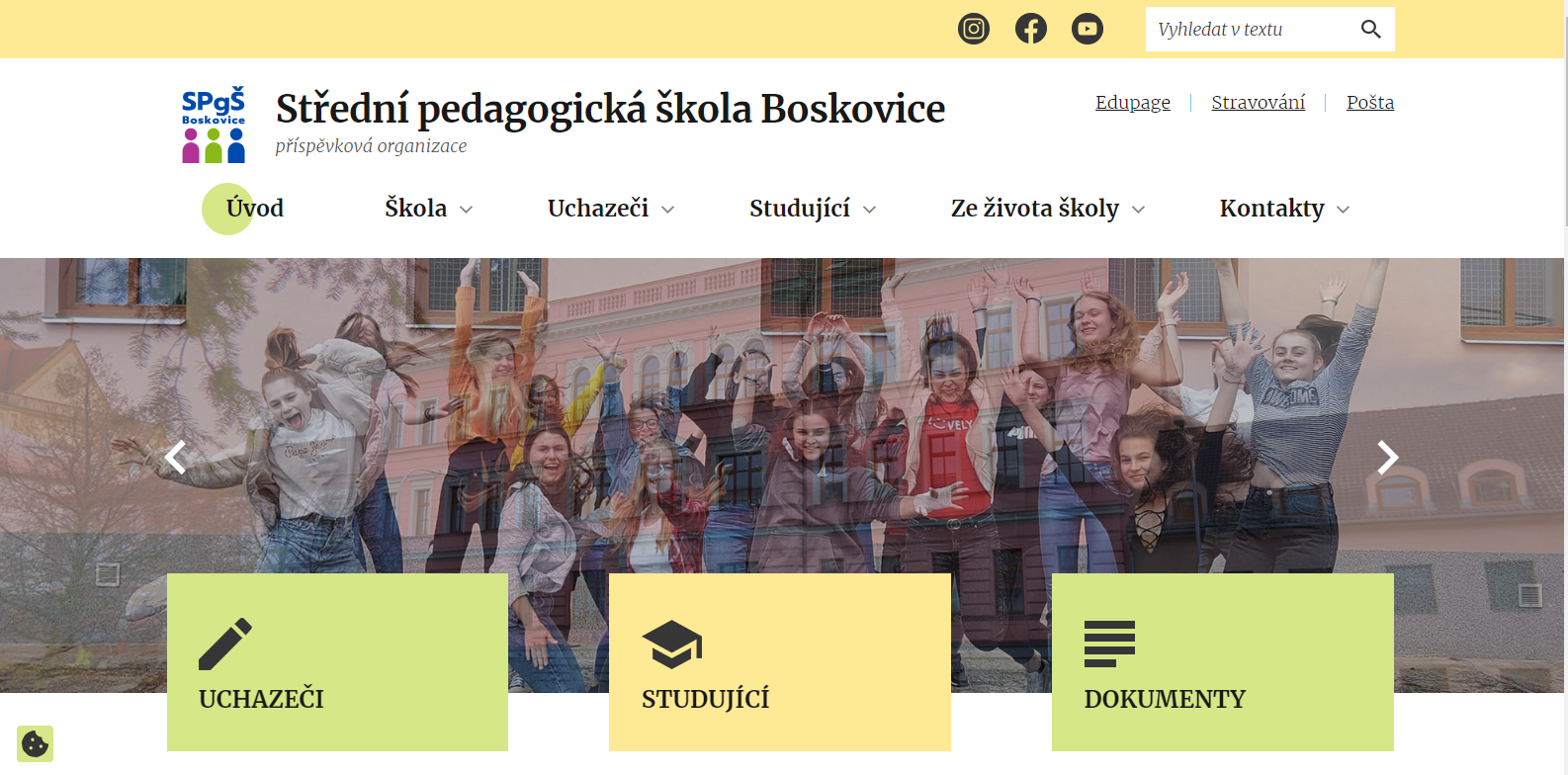Image resolution: width=1568 pixels, height=775 pixels.
Task: Click the graduation cap icon in Studující tile
Action: pyautogui.click(x=671, y=645)
